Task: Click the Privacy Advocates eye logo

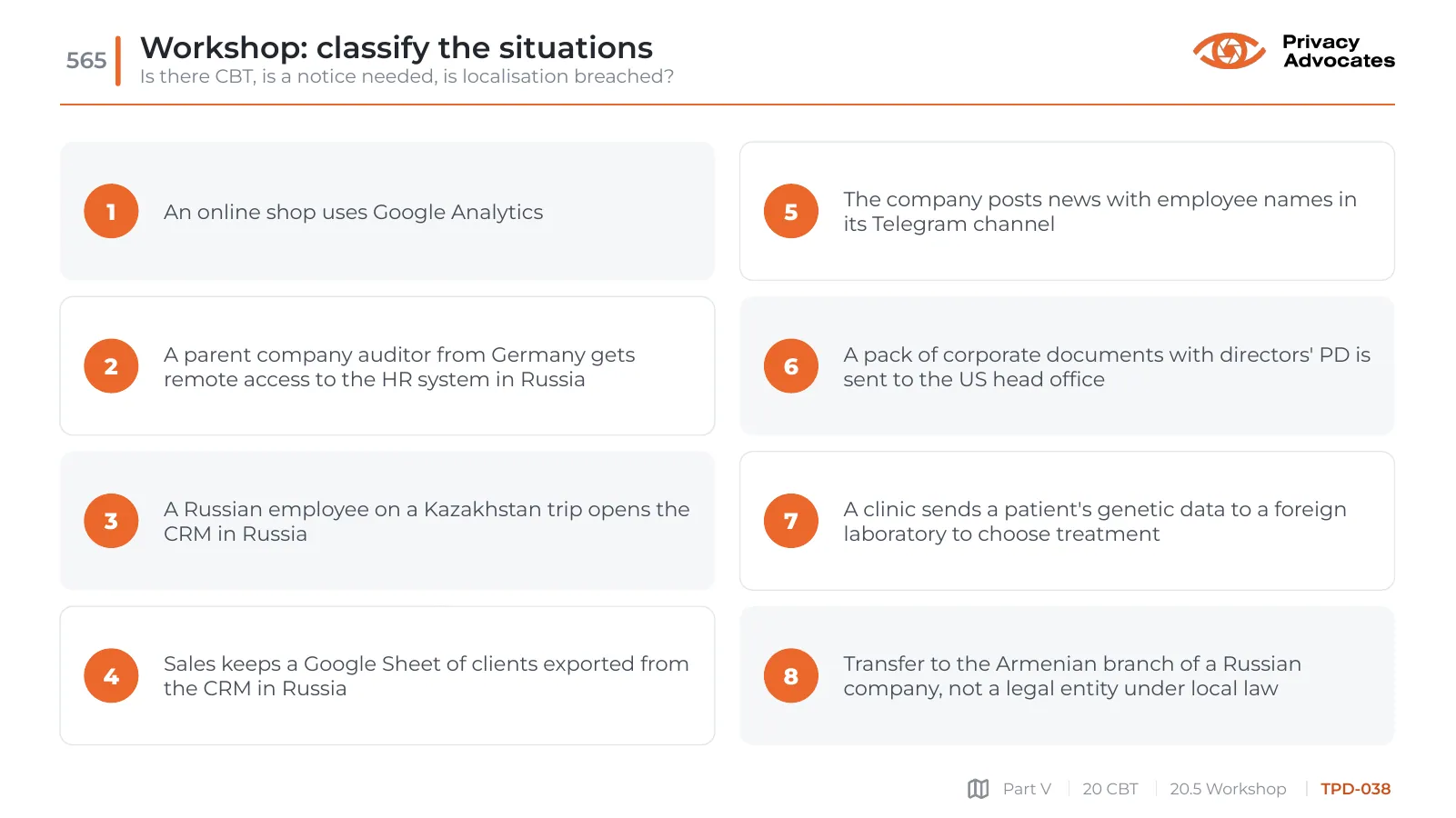Action: pyautogui.click(x=1229, y=51)
